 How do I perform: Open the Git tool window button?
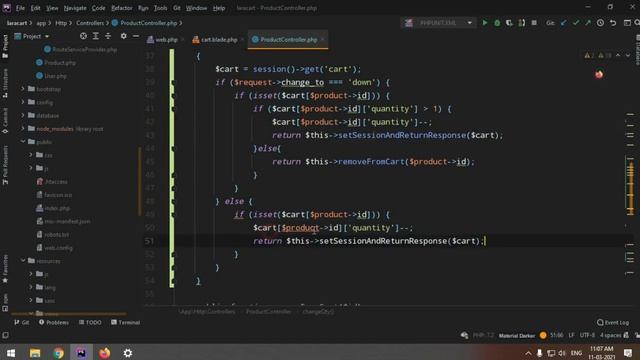[22, 322]
